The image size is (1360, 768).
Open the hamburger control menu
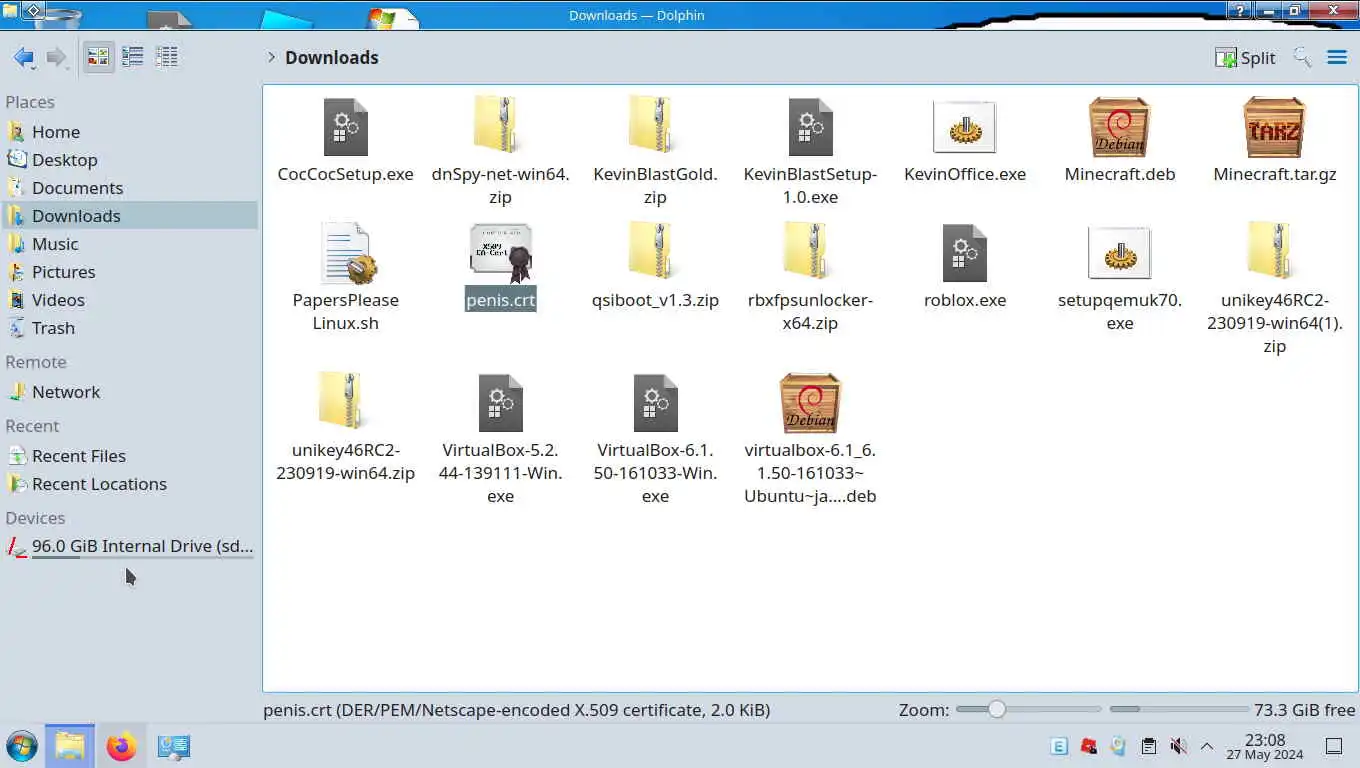(1337, 57)
